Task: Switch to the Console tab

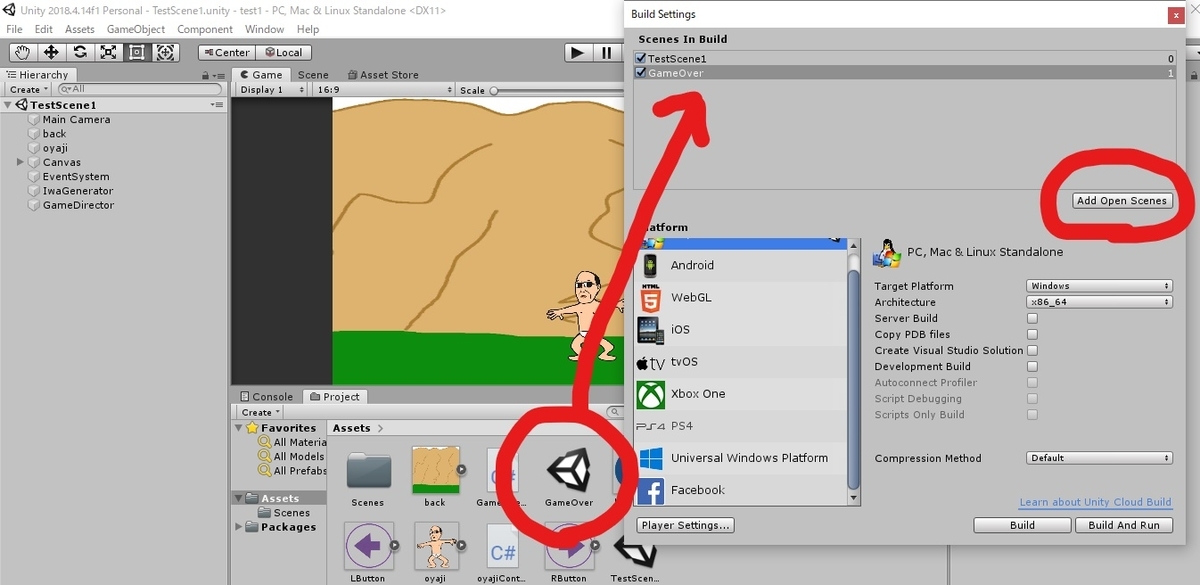Action: click(x=266, y=397)
